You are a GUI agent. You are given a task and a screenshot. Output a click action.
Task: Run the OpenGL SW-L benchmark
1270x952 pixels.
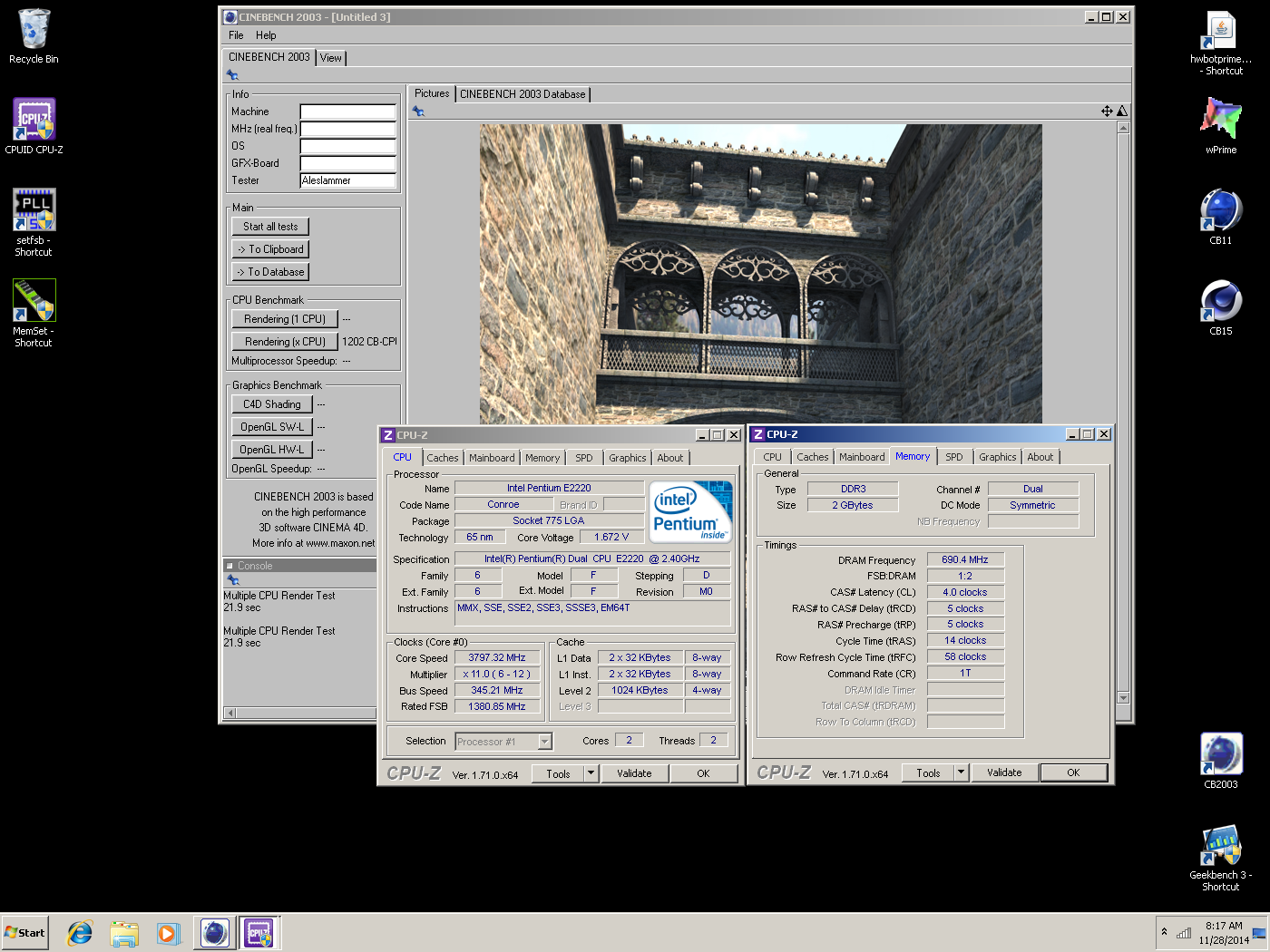click(x=272, y=427)
